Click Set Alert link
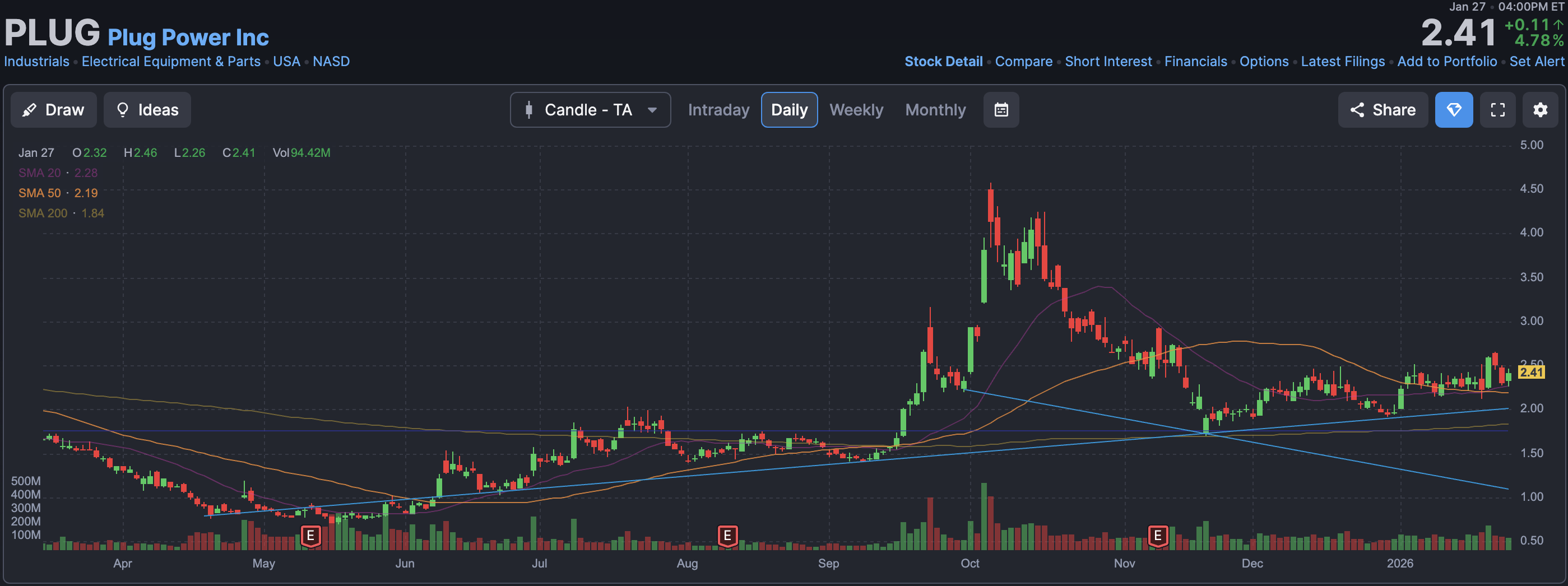 pyautogui.click(x=1537, y=62)
